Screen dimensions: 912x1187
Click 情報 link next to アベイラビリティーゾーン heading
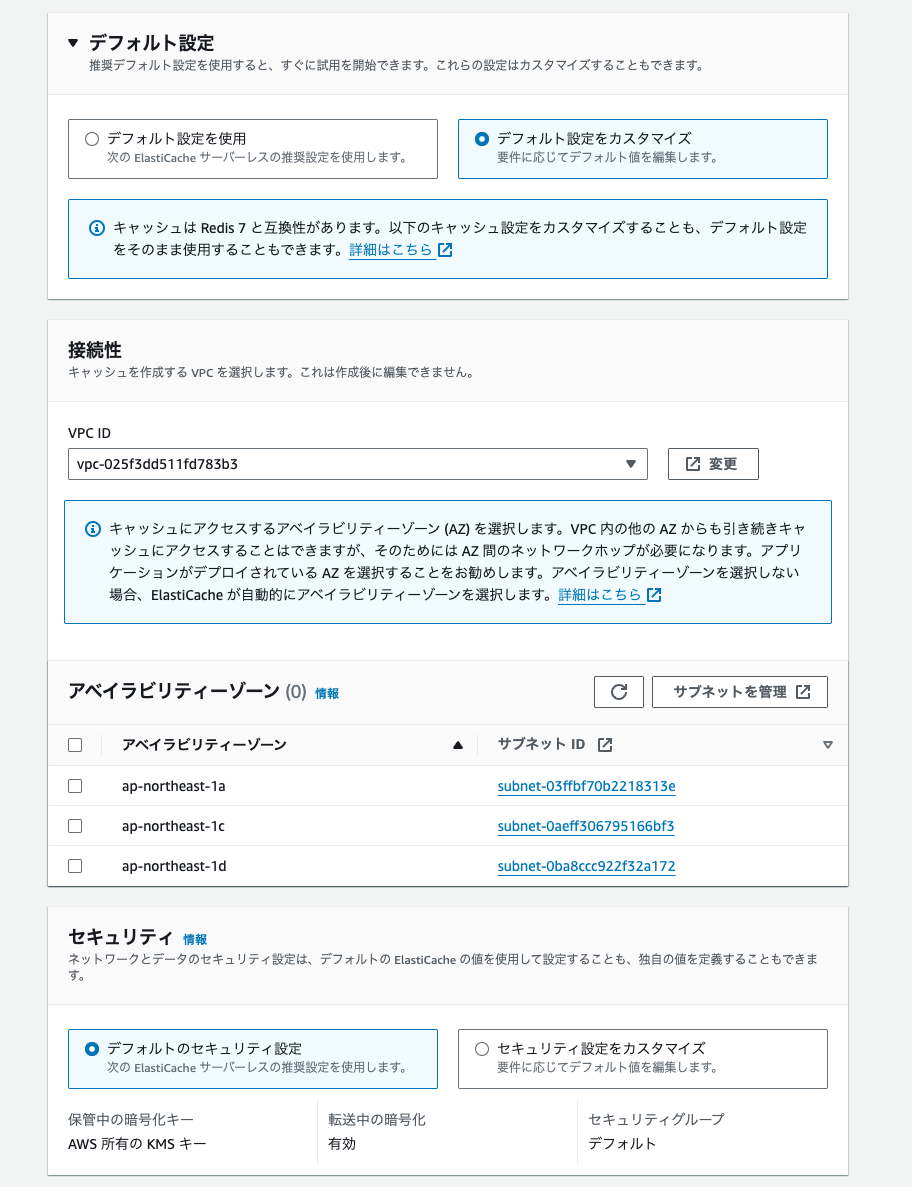click(x=327, y=693)
